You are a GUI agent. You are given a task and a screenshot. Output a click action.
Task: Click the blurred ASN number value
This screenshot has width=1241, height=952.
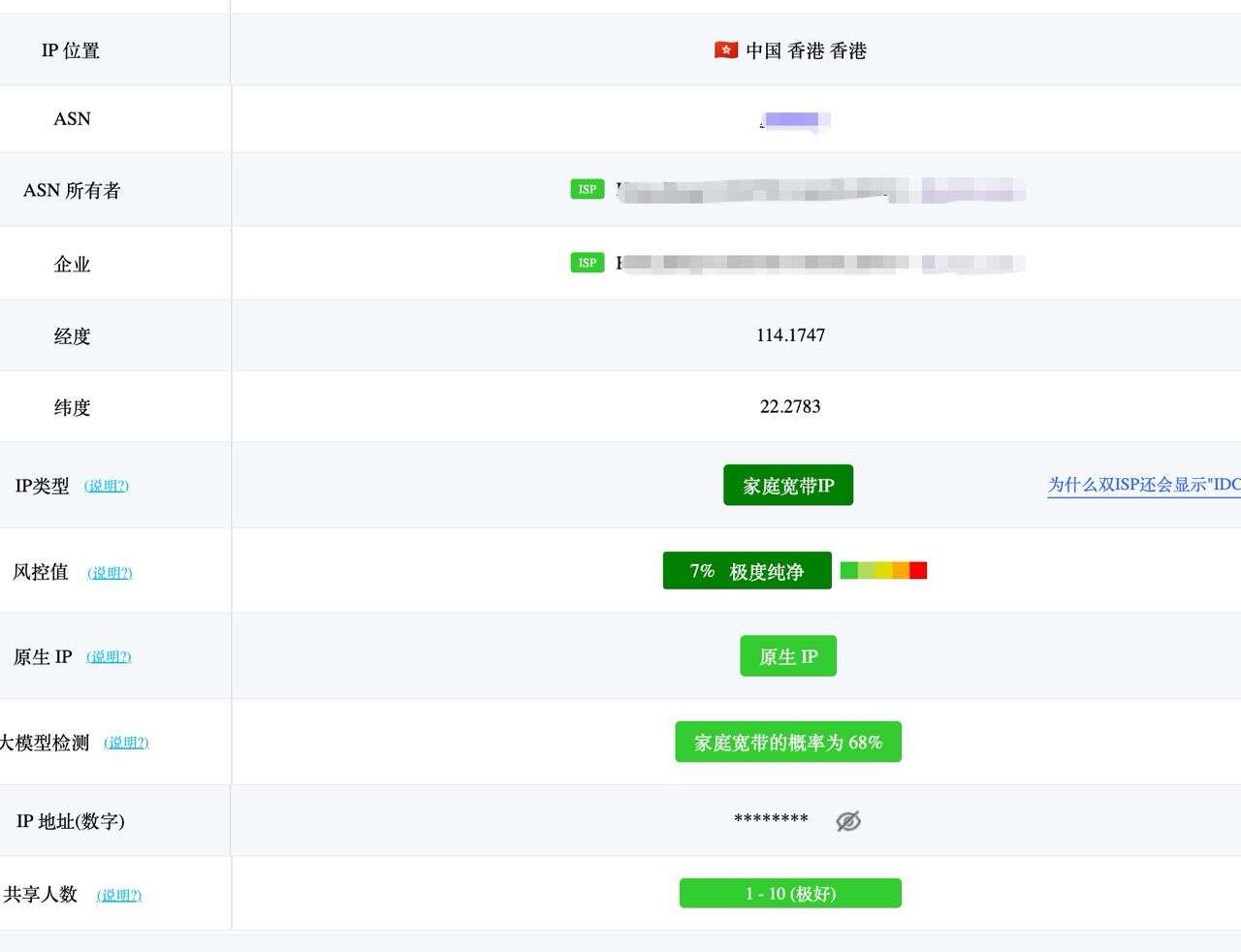794,120
